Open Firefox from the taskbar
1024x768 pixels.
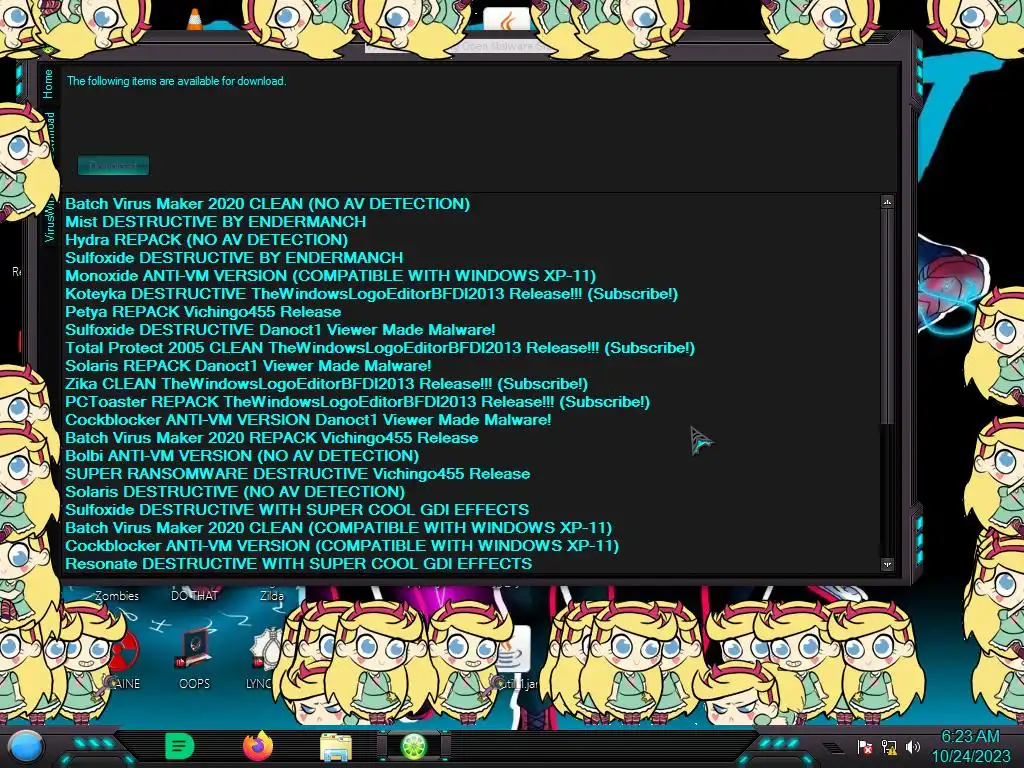click(257, 746)
